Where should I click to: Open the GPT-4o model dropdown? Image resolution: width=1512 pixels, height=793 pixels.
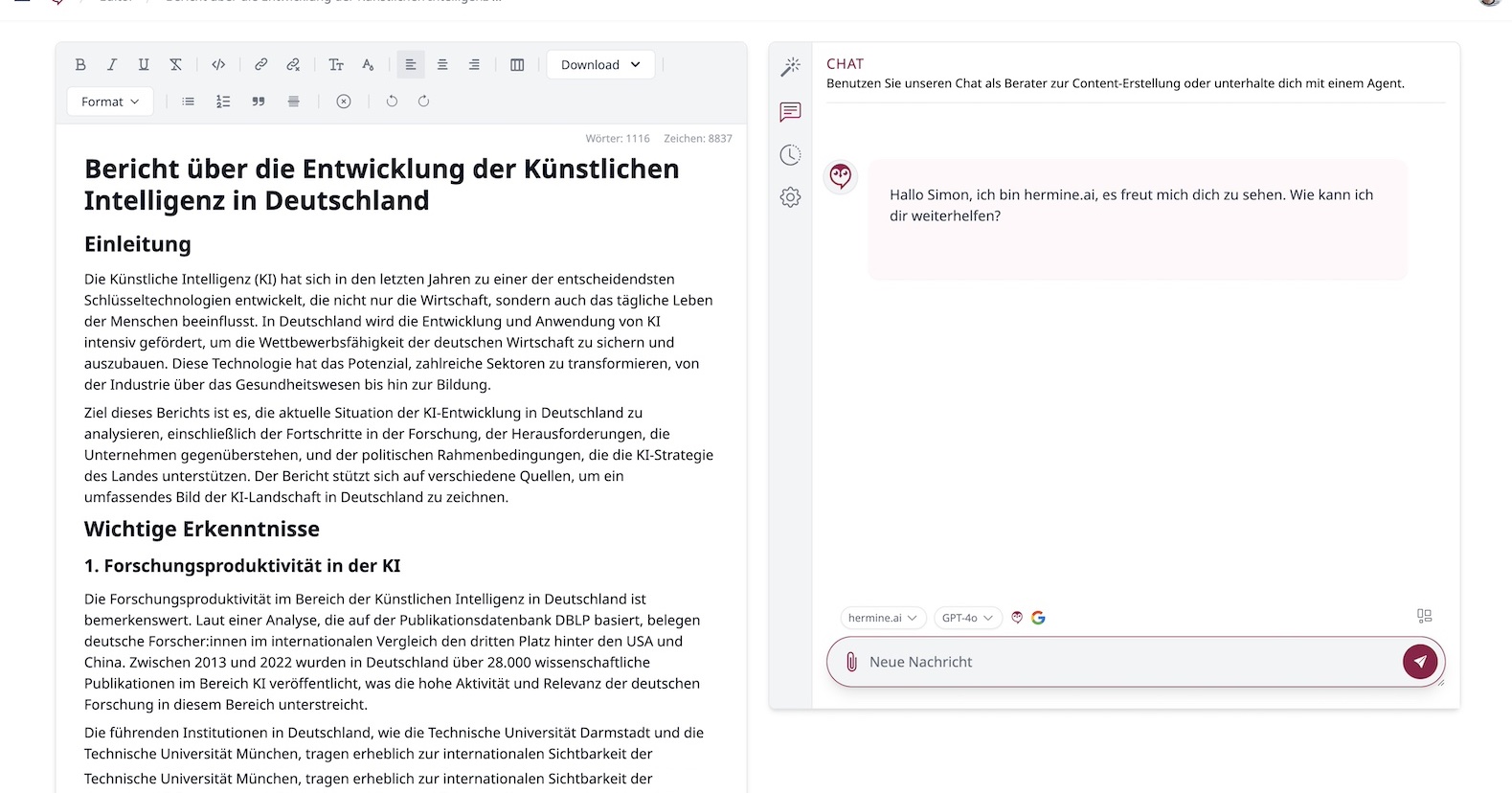(x=968, y=618)
